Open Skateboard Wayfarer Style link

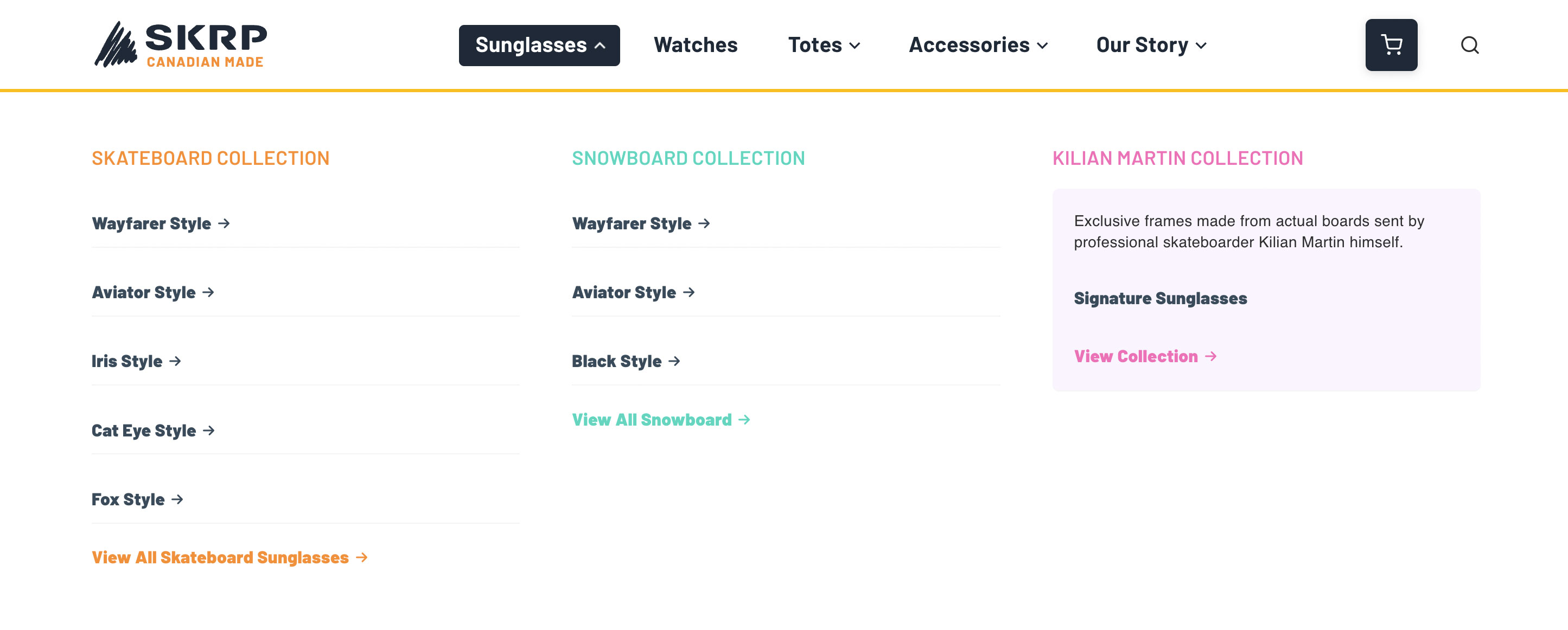pyautogui.click(x=151, y=224)
